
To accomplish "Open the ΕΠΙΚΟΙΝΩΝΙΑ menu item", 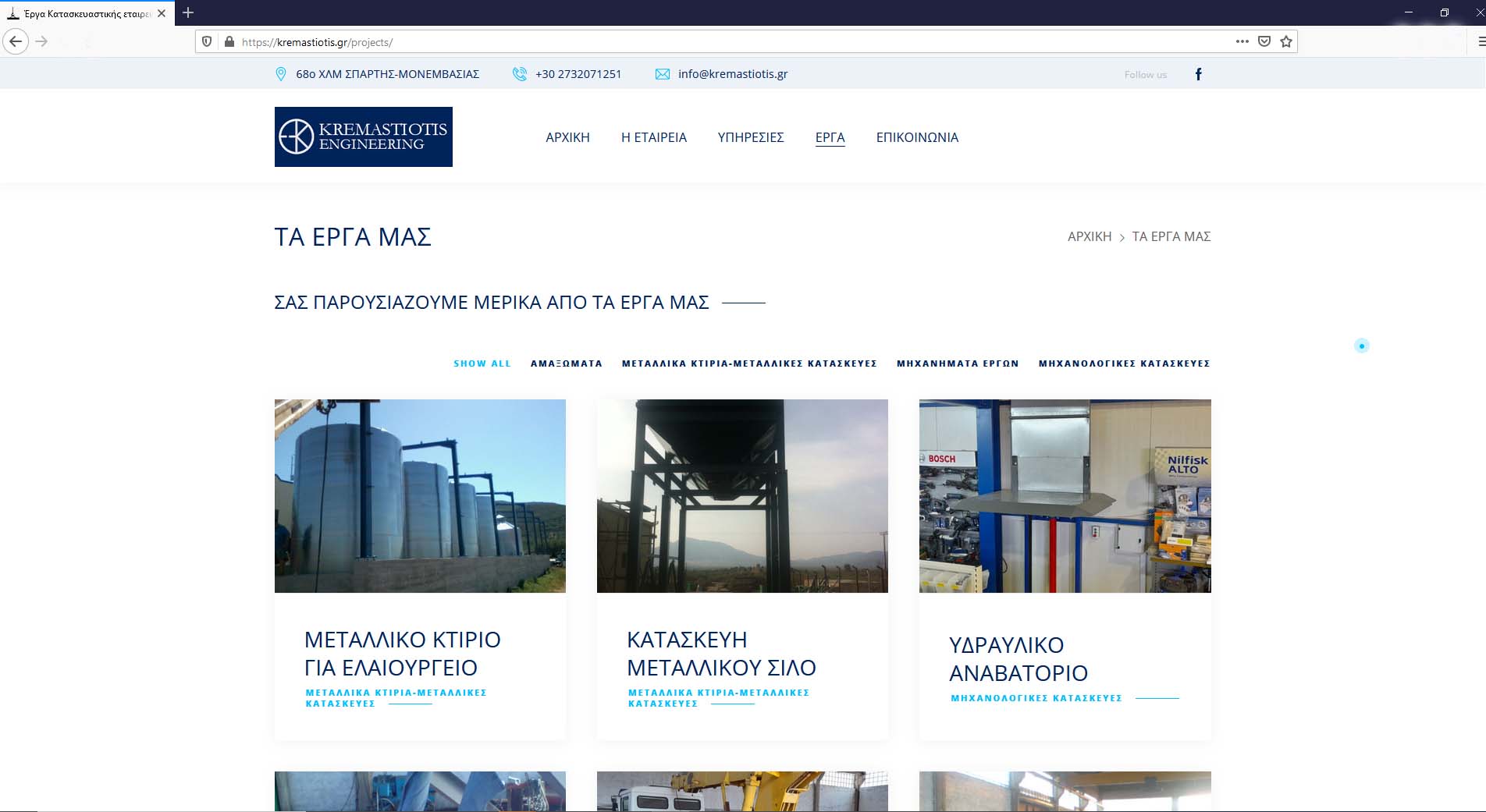I will 917,137.
